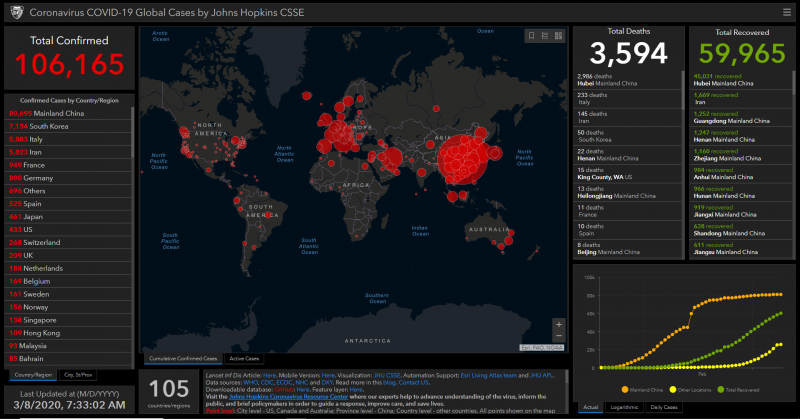
Task: Open the map bookmarks icon
Action: click(x=531, y=36)
